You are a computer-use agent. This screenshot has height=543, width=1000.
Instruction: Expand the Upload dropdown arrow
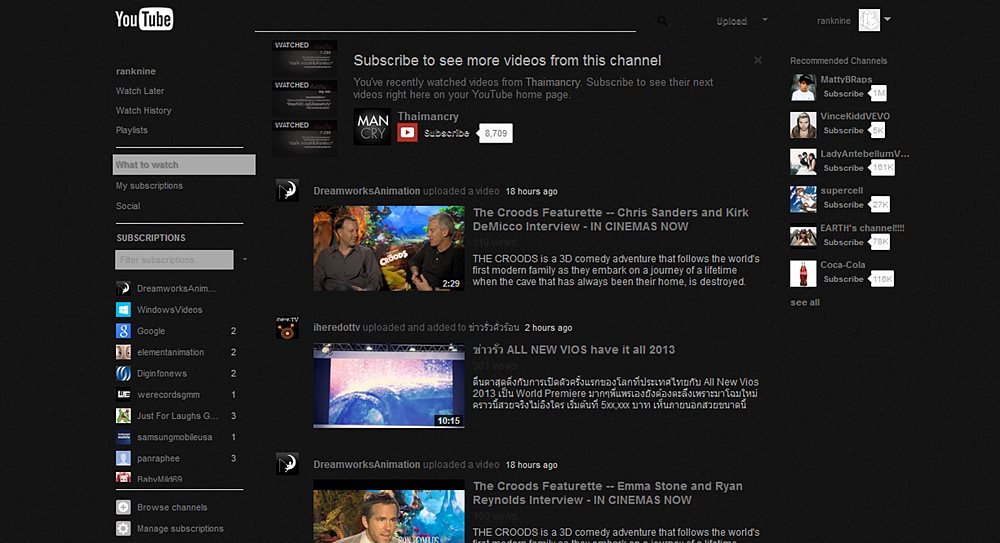pos(765,20)
